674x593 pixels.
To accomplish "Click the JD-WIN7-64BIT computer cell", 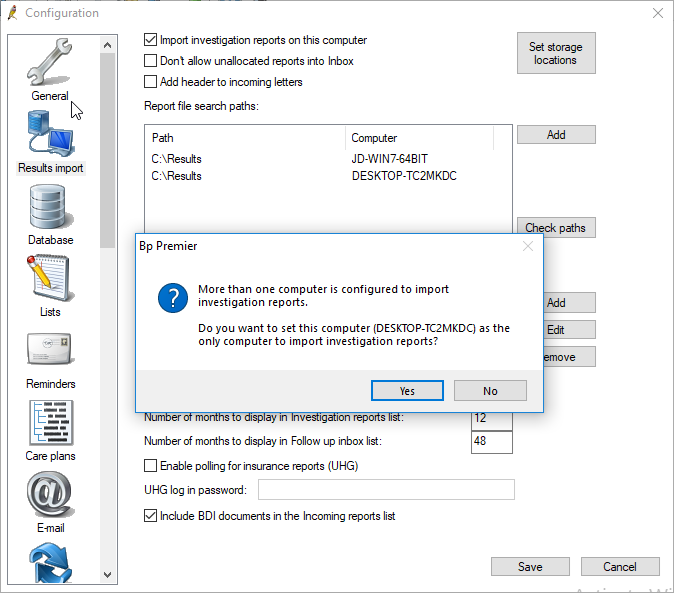I will pos(389,159).
